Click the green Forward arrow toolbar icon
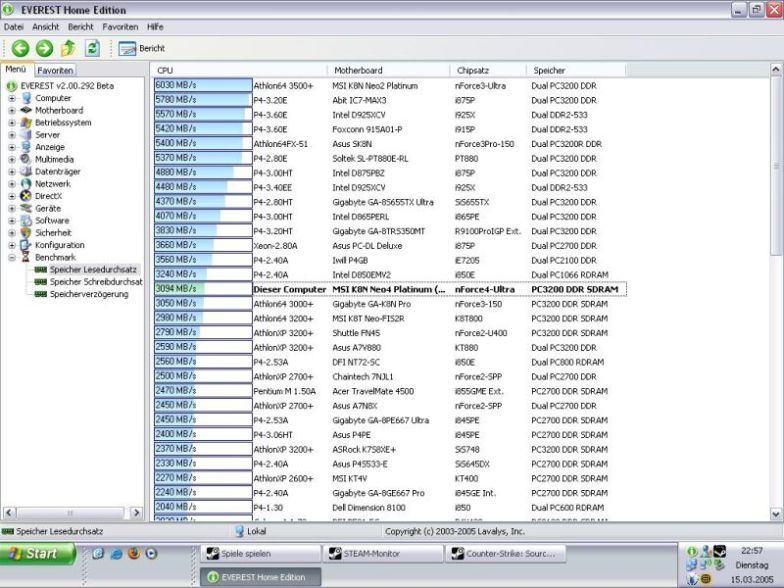The width and height of the screenshot is (784, 588). pos(44,48)
